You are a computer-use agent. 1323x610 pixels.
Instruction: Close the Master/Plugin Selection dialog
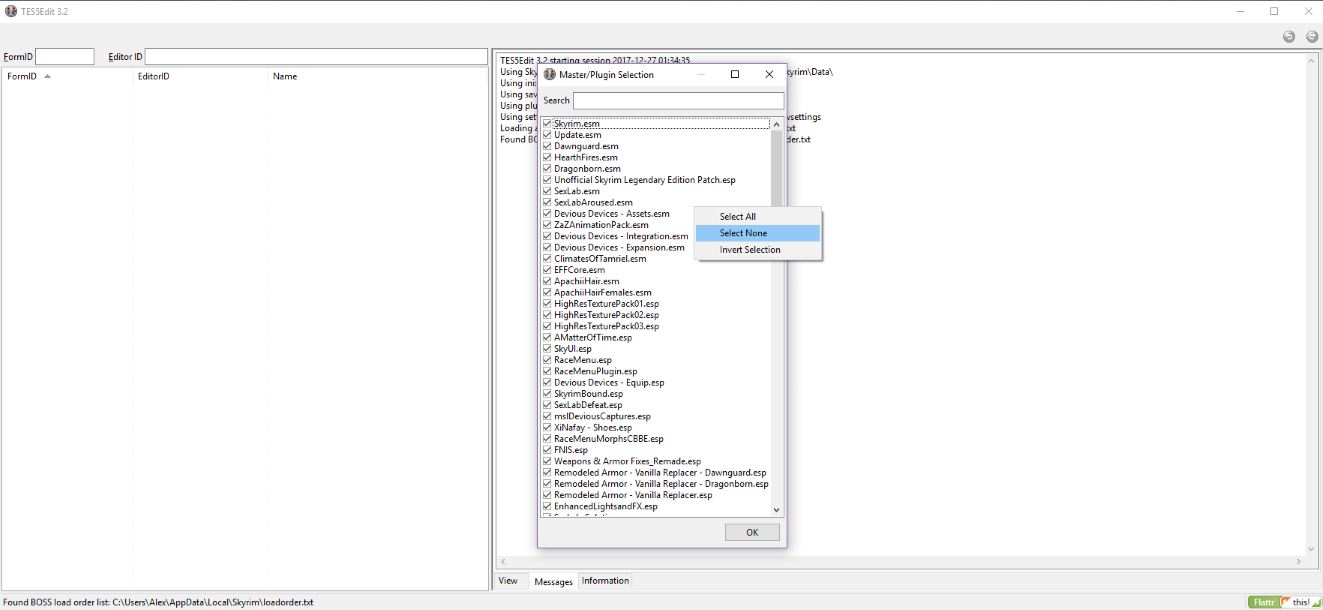(769, 74)
